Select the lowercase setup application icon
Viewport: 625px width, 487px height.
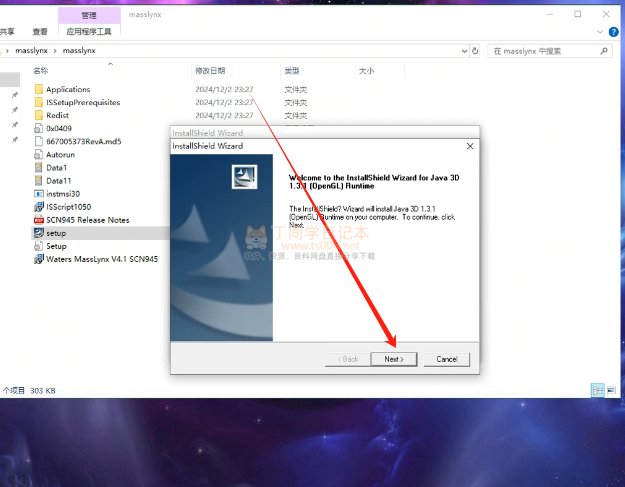click(39, 233)
